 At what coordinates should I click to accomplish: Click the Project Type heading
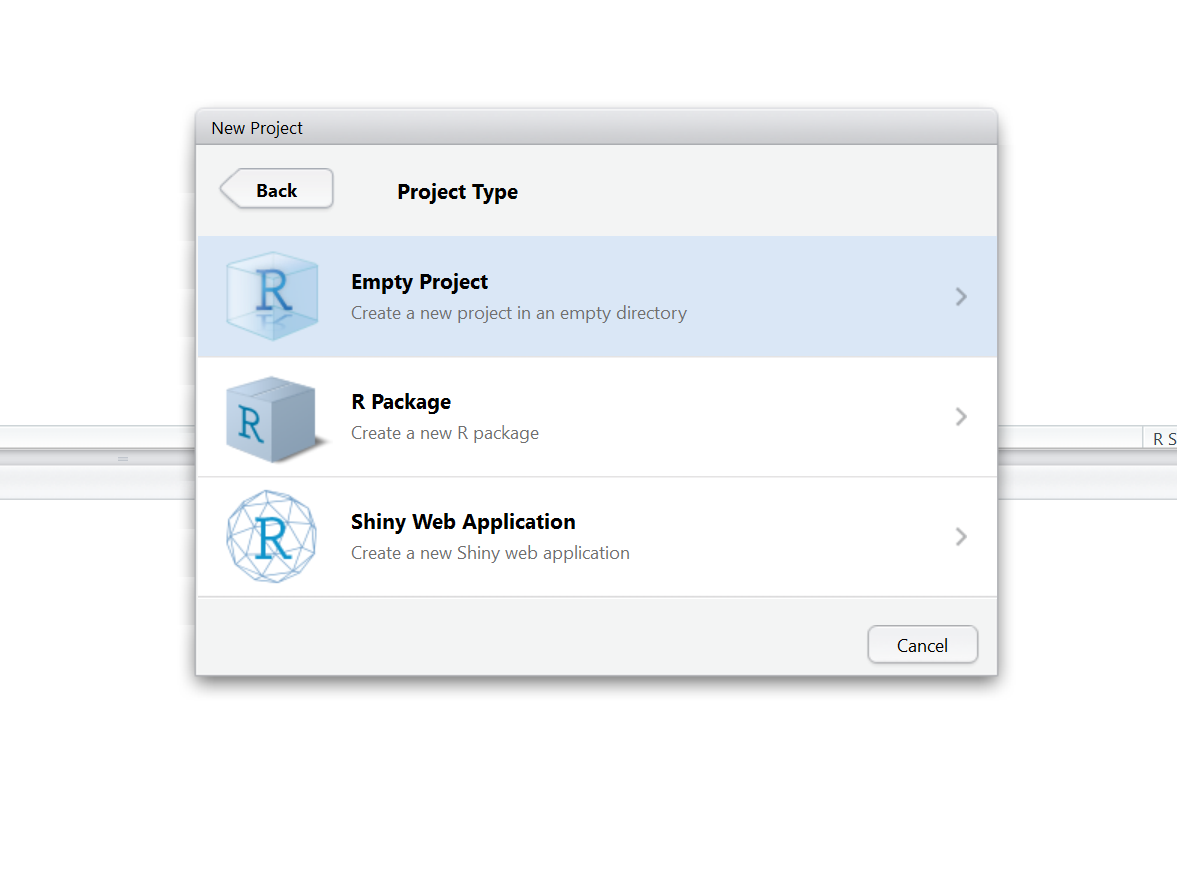[x=457, y=192]
